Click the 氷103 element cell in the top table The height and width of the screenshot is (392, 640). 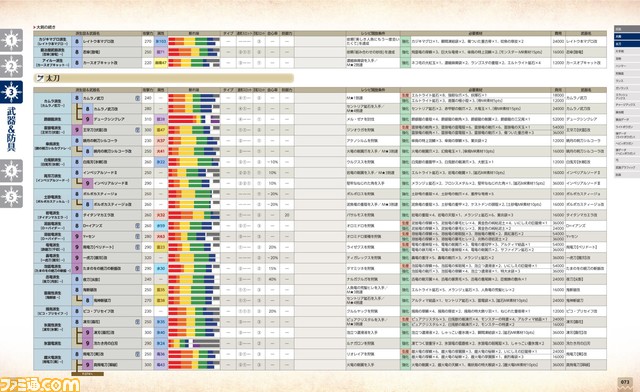click(x=161, y=41)
